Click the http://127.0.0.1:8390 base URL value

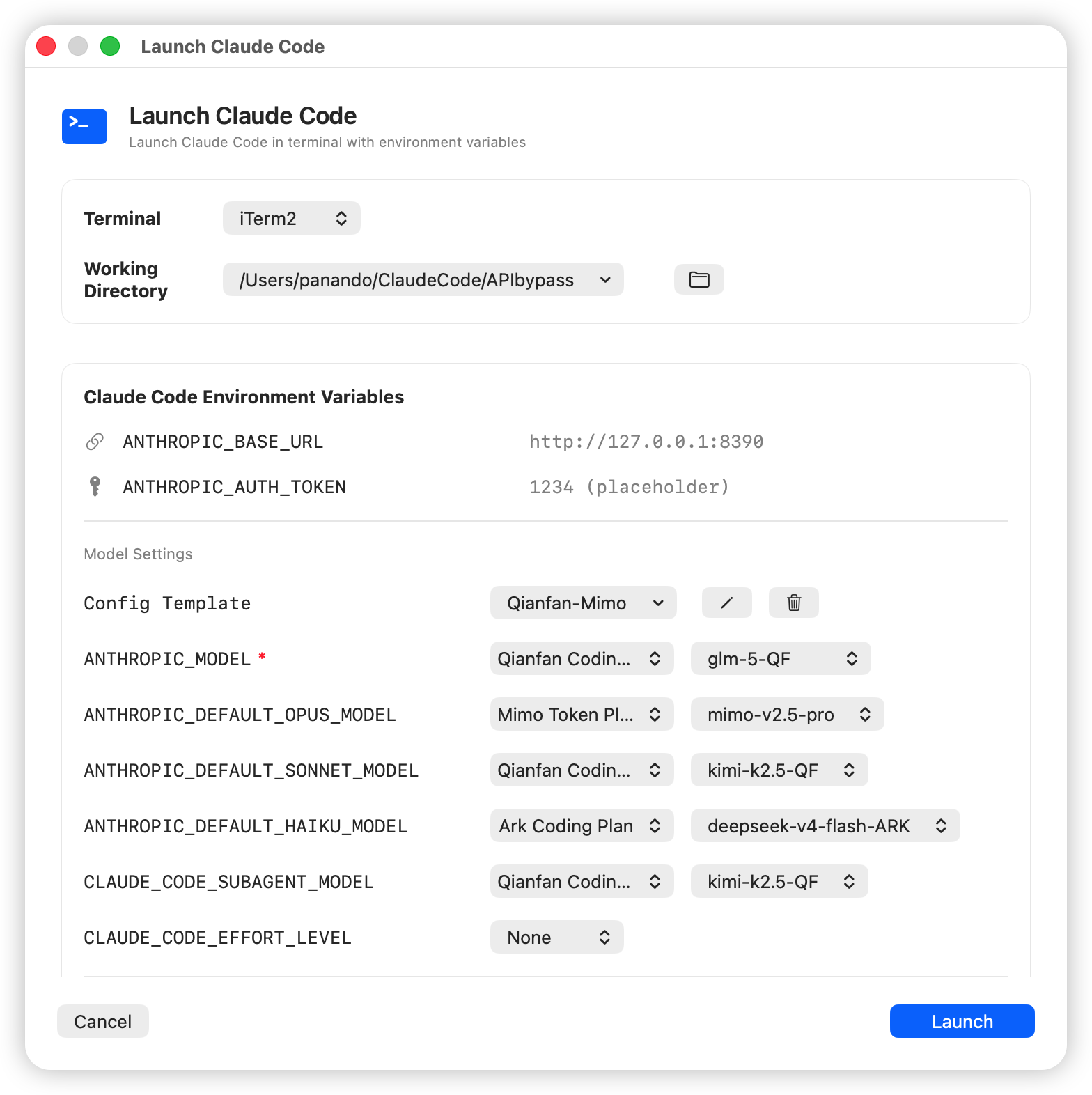(646, 442)
